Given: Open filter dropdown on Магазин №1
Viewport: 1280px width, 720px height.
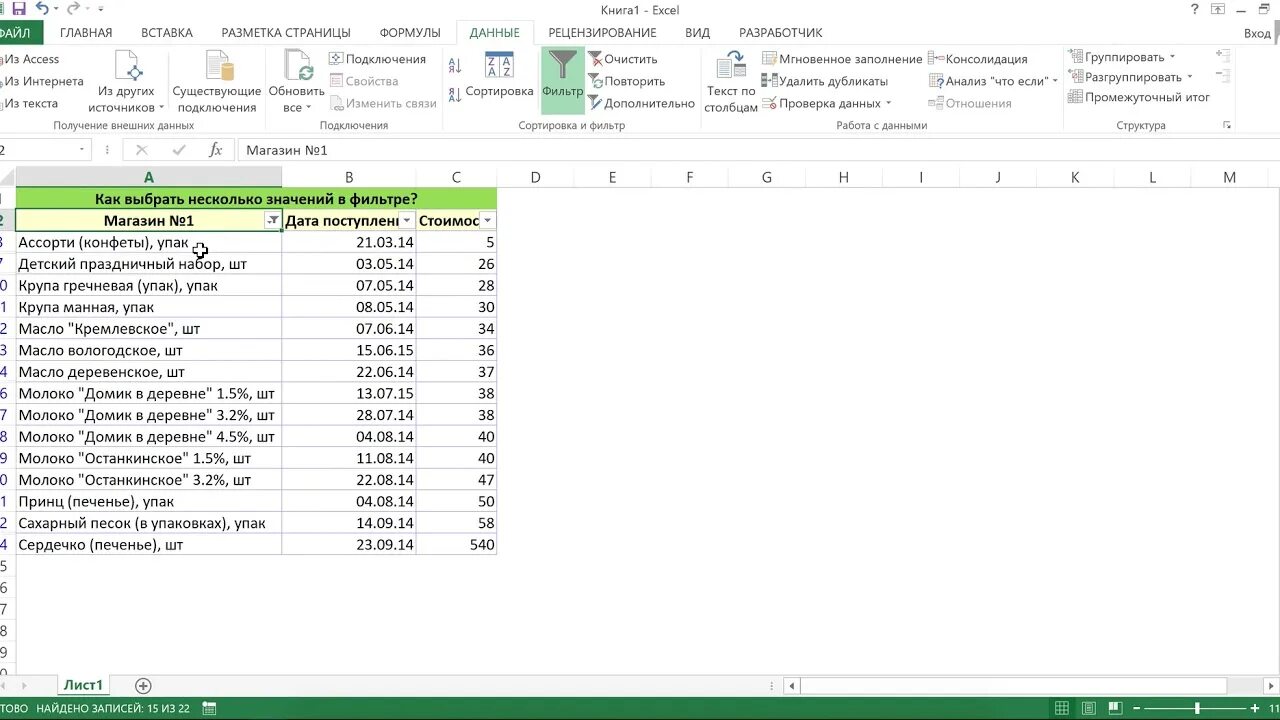Looking at the screenshot, I should coord(272,221).
